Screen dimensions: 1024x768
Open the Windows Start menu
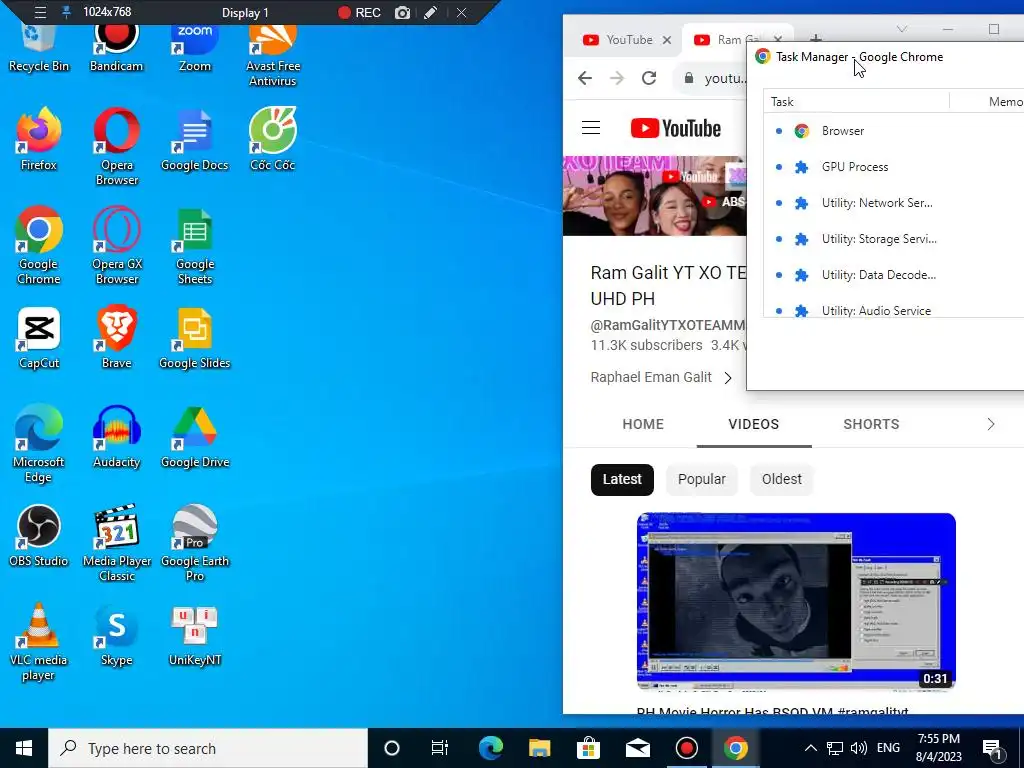(x=24, y=748)
